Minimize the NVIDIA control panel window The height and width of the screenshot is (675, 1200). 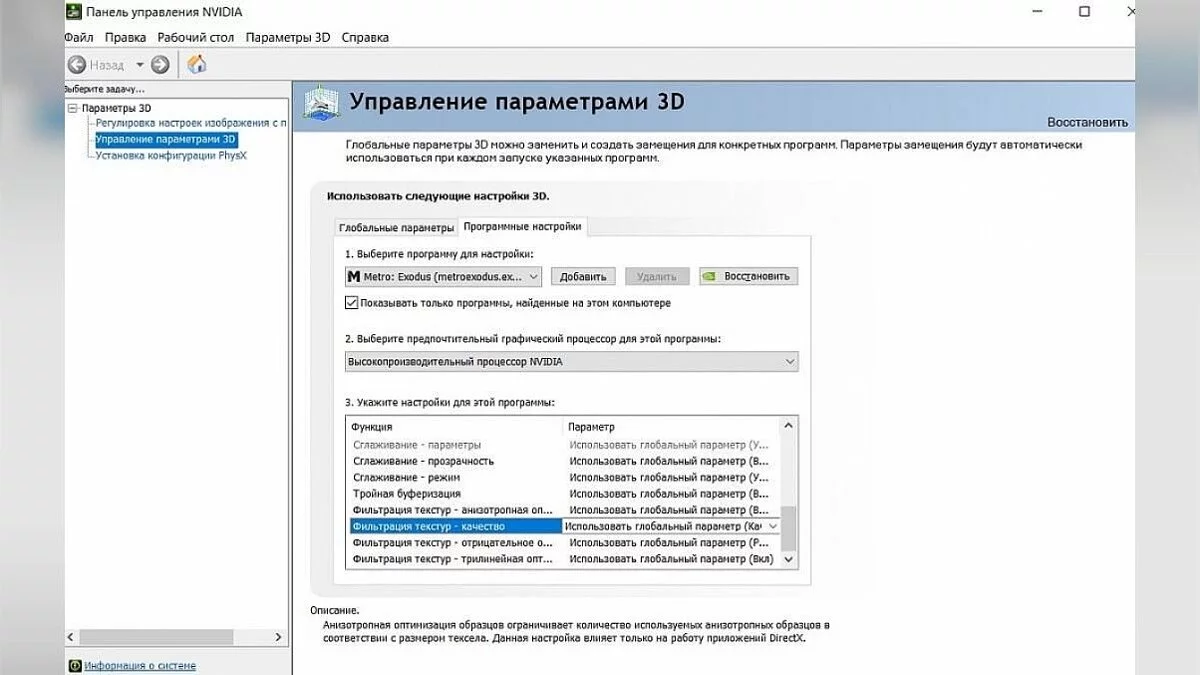(1038, 12)
